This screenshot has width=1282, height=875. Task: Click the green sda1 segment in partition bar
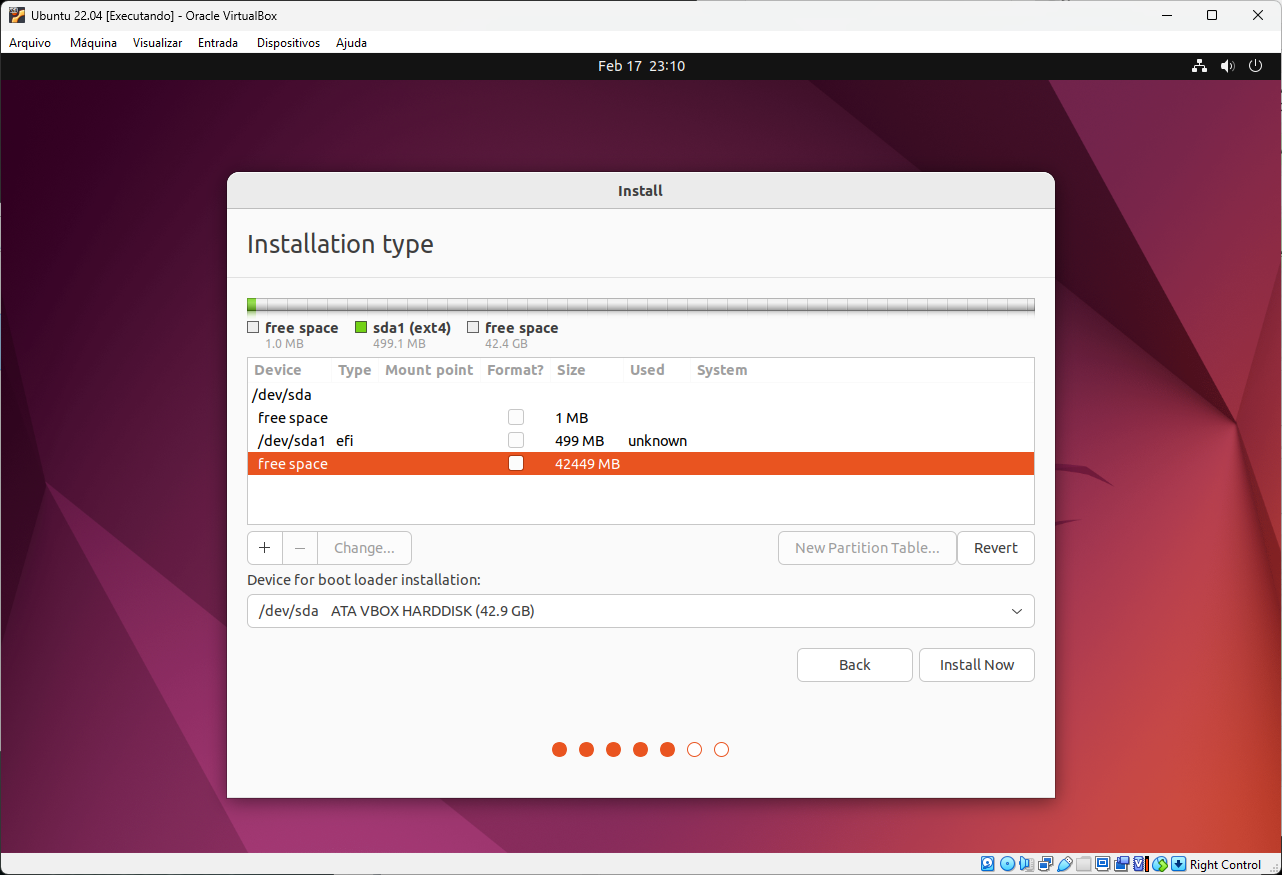pyautogui.click(x=252, y=305)
